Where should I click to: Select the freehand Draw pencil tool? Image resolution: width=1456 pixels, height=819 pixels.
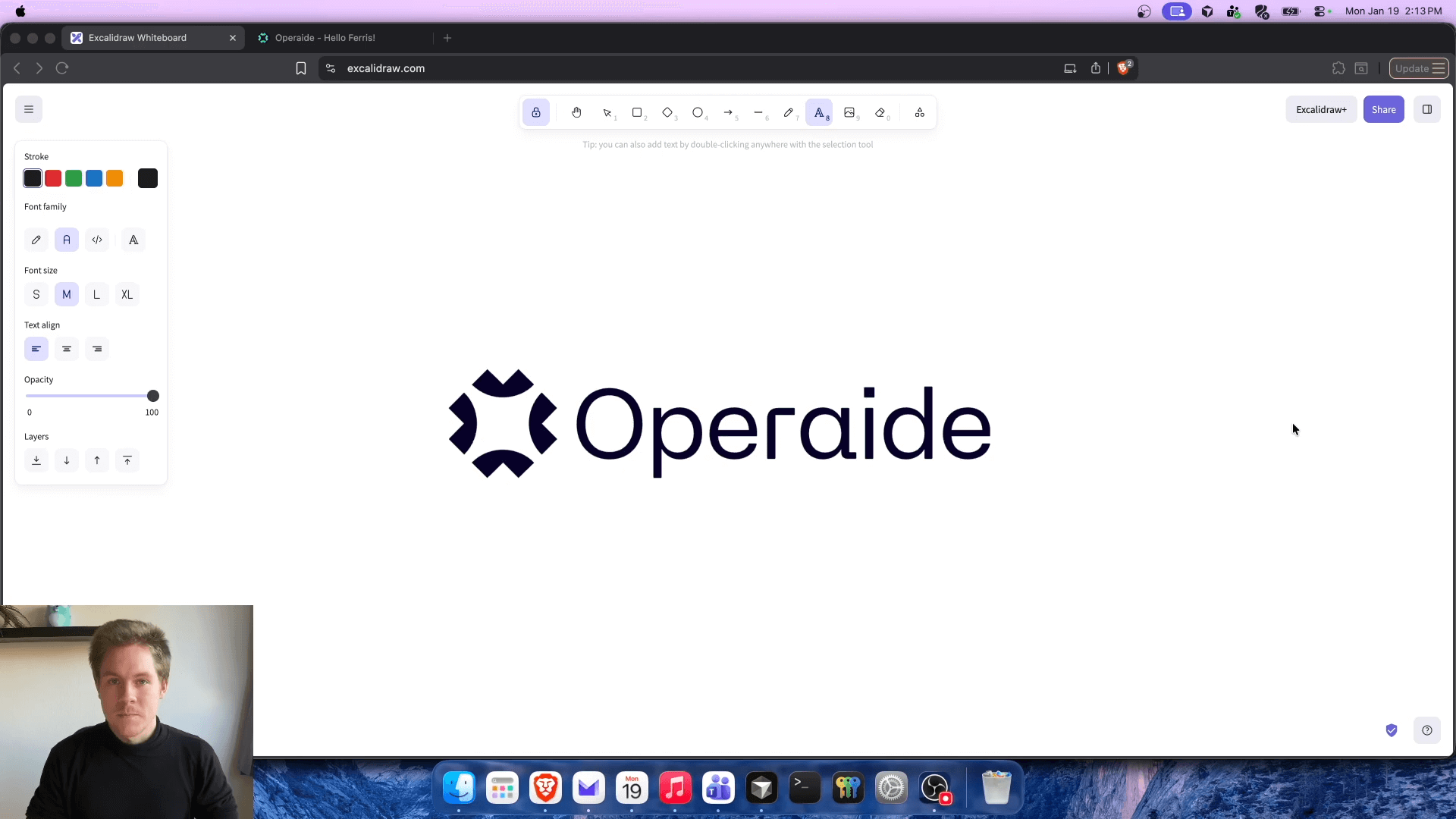789,112
